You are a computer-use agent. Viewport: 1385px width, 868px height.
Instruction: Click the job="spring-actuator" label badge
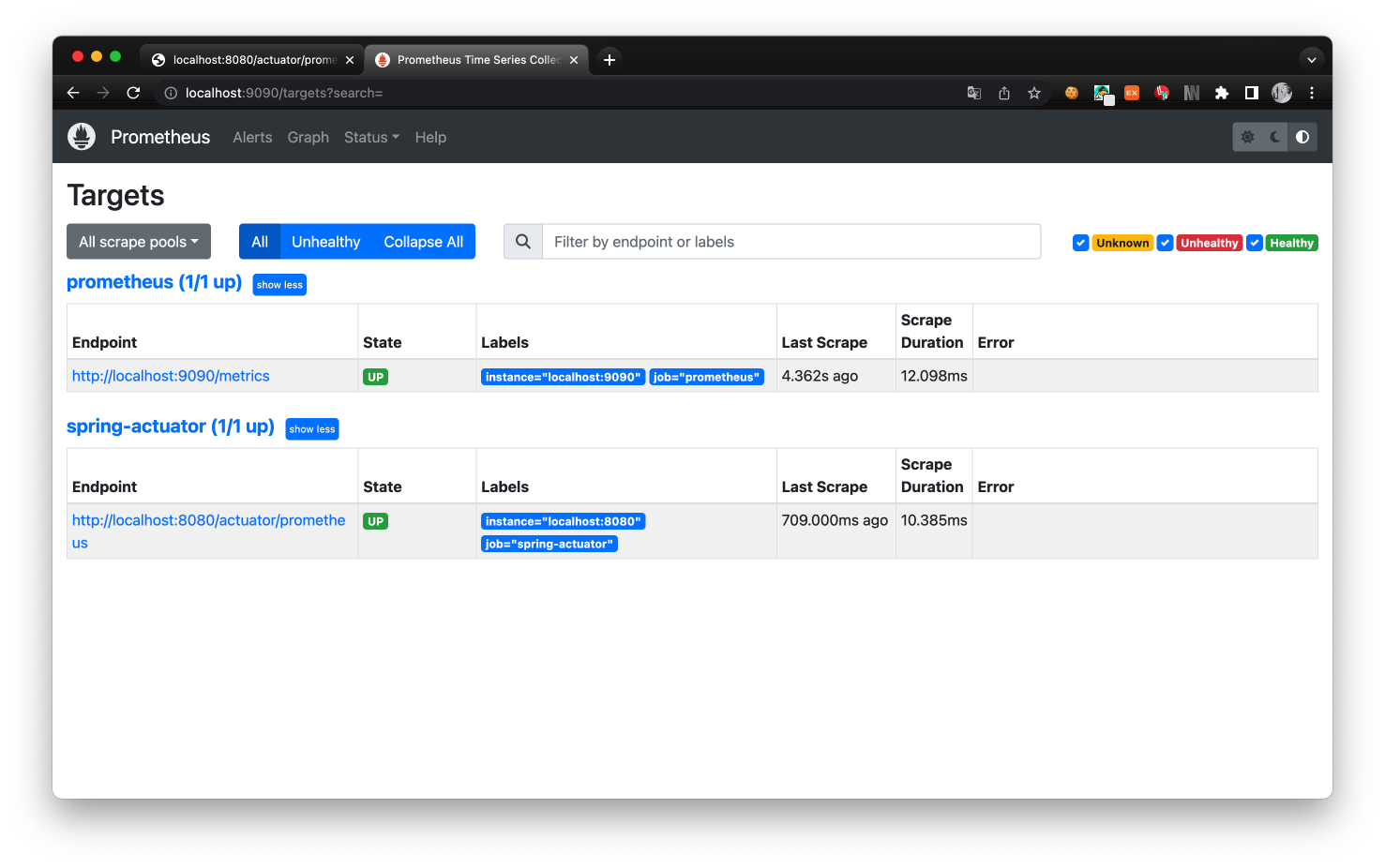(x=549, y=544)
